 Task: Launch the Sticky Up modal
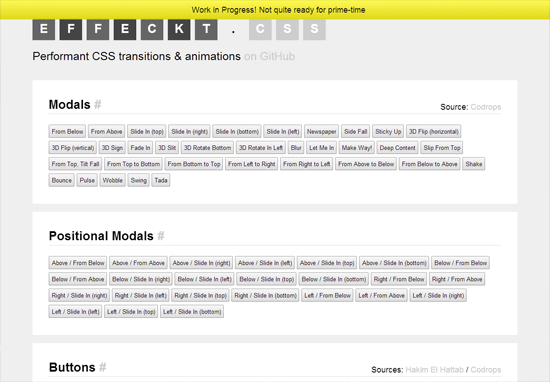click(x=388, y=132)
